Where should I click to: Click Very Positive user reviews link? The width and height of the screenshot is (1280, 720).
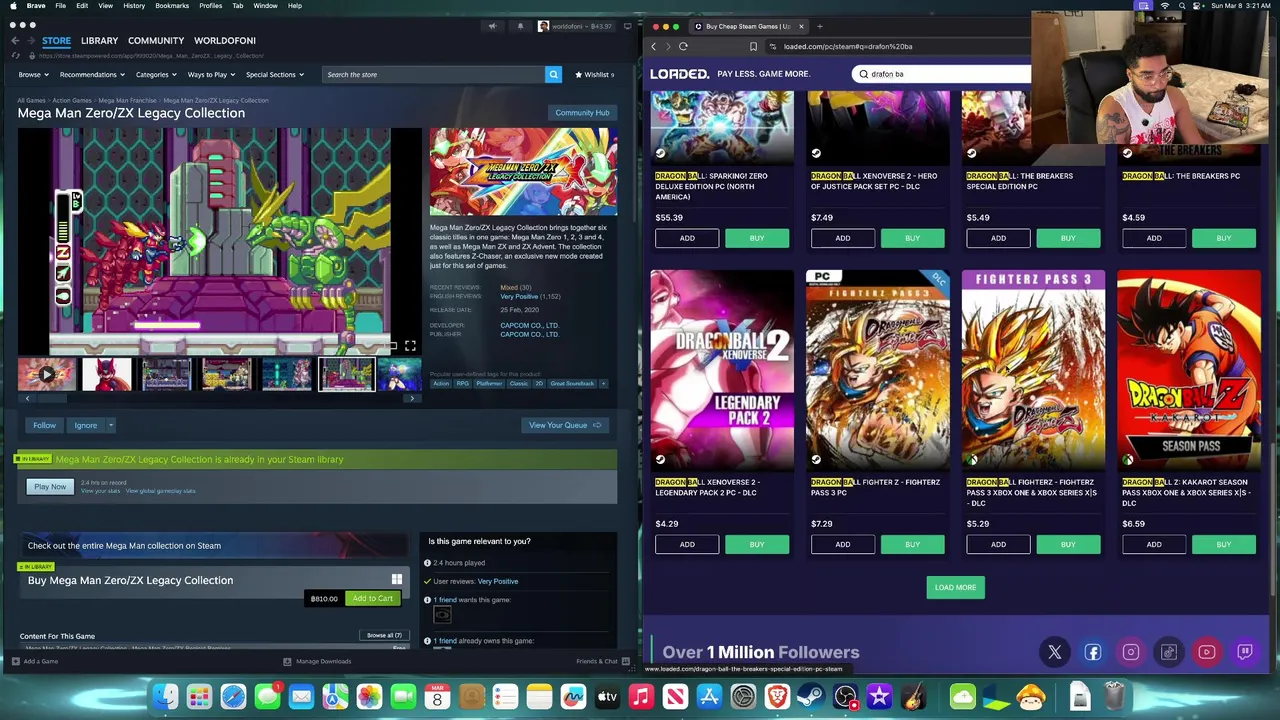tap(498, 581)
